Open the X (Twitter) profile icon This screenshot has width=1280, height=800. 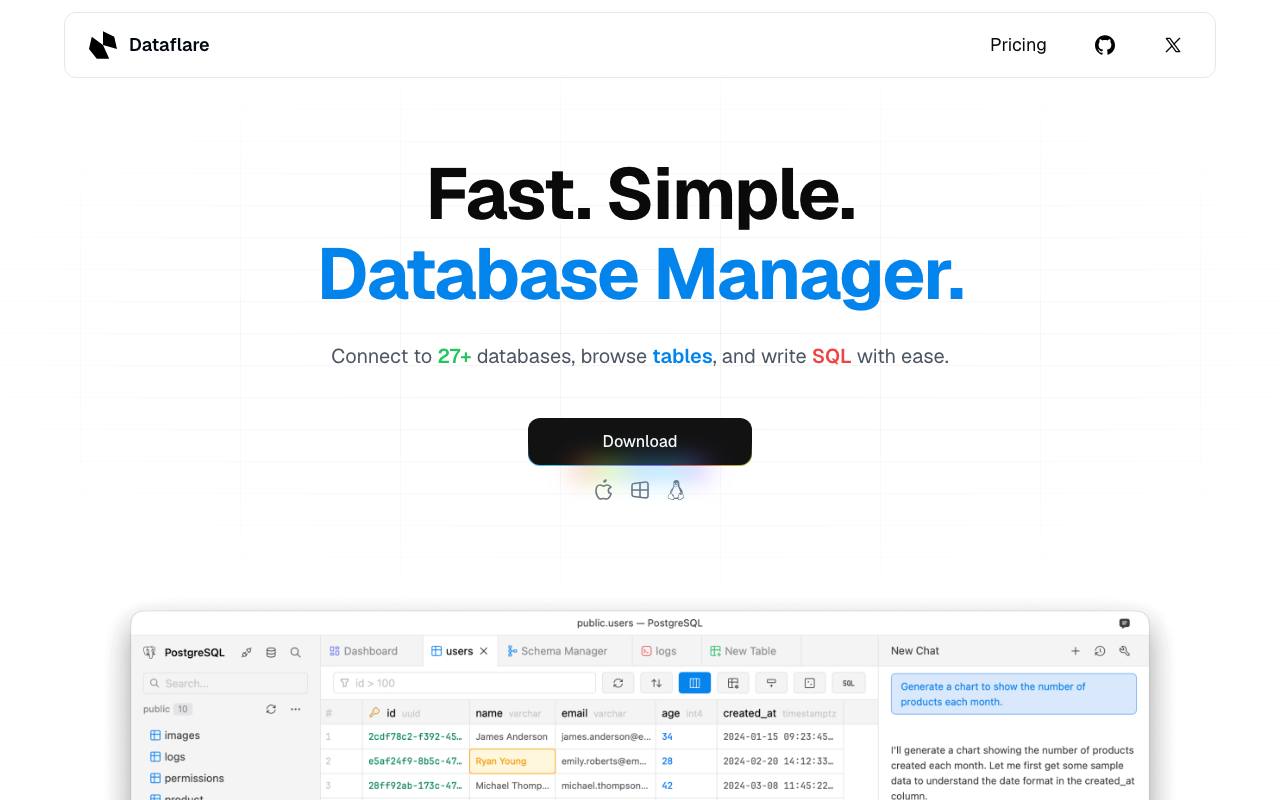point(1173,45)
